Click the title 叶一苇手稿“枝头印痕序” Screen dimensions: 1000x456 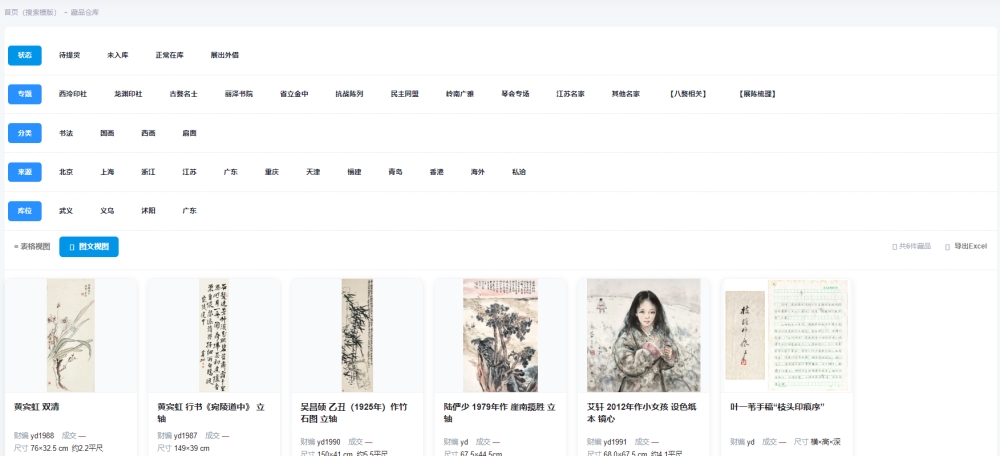pyautogui.click(x=778, y=407)
